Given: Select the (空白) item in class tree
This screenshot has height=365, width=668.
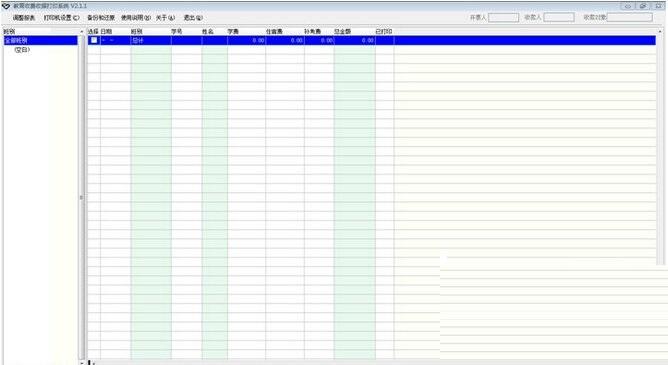Looking at the screenshot, I should (x=22, y=50).
